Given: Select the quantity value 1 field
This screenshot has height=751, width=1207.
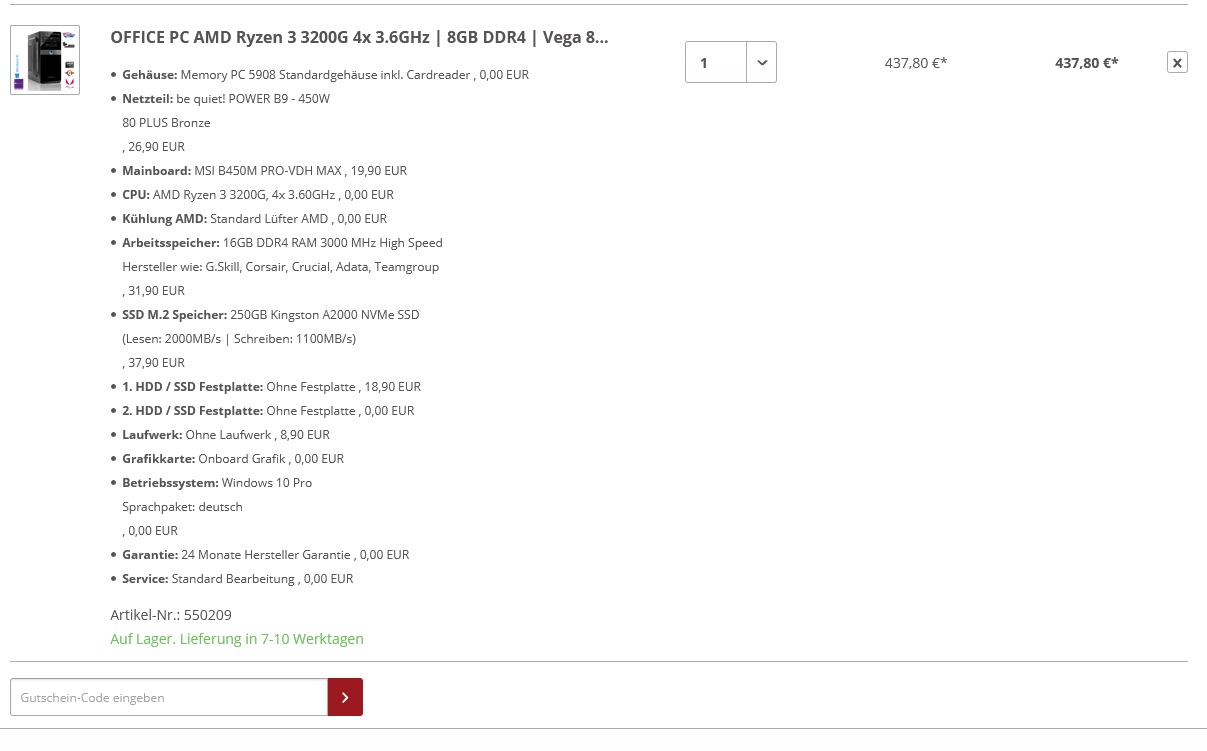Looking at the screenshot, I should pos(716,62).
